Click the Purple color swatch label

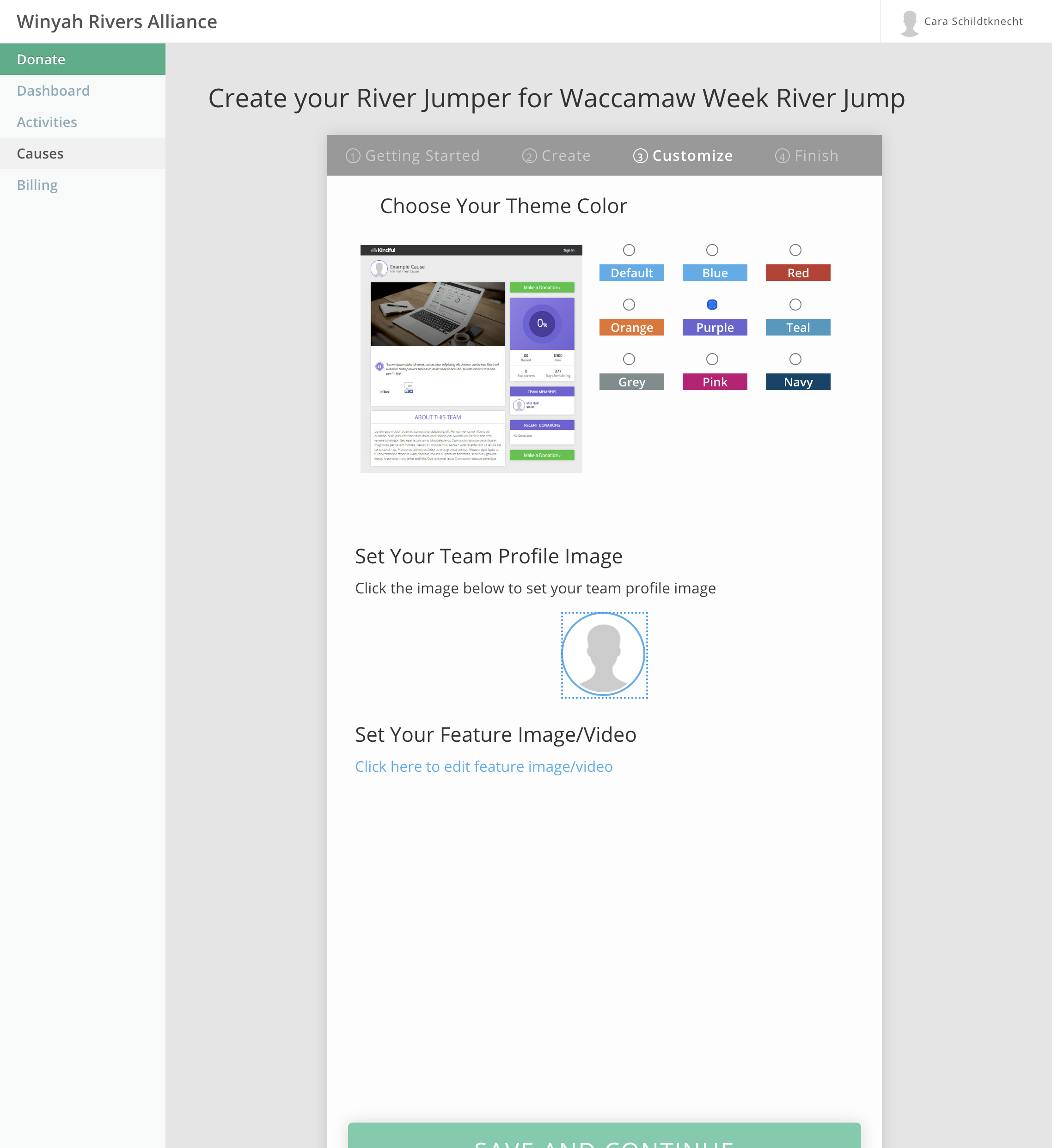tap(715, 327)
